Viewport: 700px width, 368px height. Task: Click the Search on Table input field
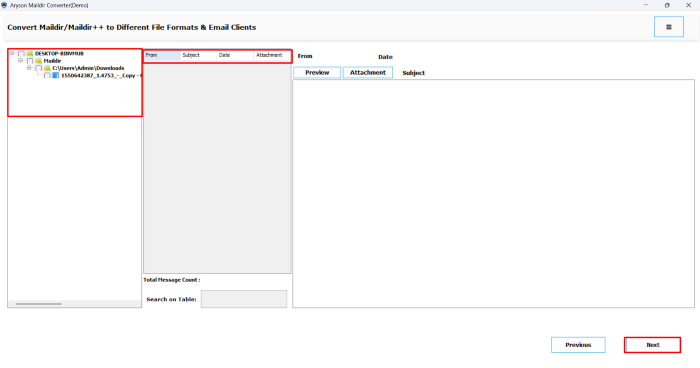coord(244,299)
